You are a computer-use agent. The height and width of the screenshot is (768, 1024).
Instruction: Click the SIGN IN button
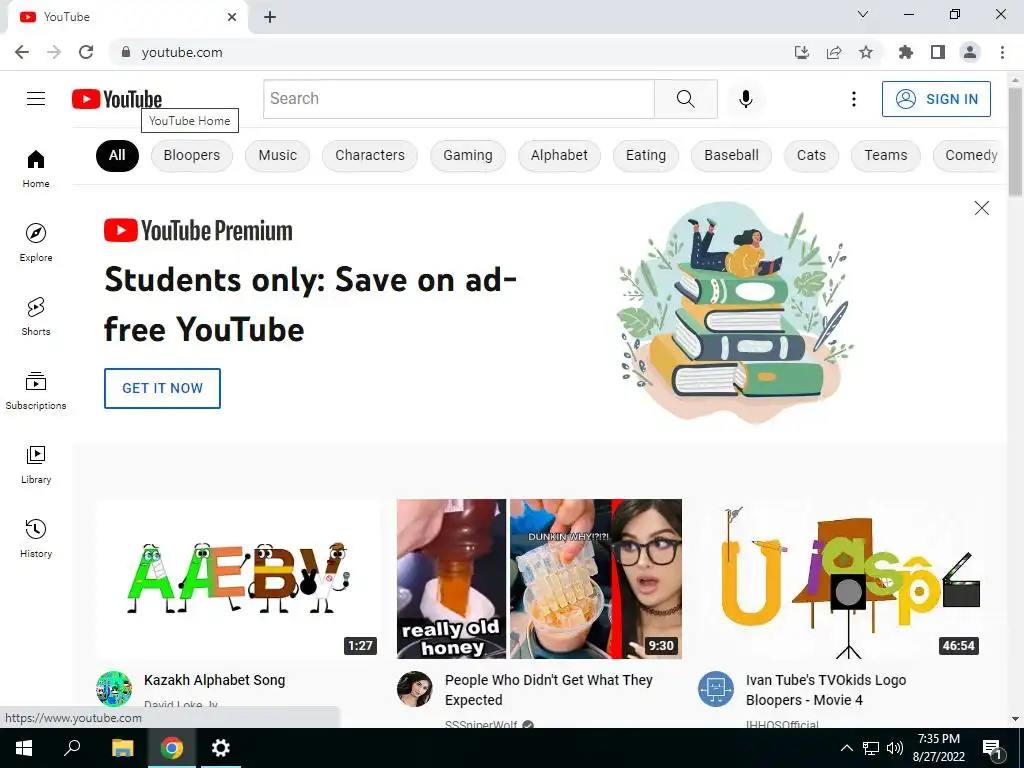point(936,99)
